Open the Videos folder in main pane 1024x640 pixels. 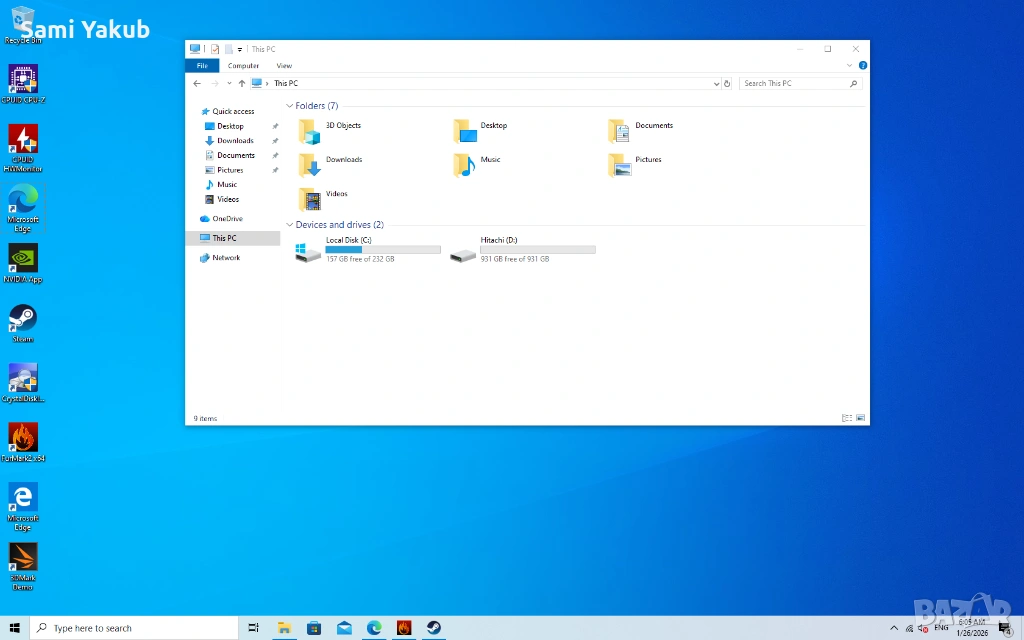pyautogui.click(x=310, y=198)
